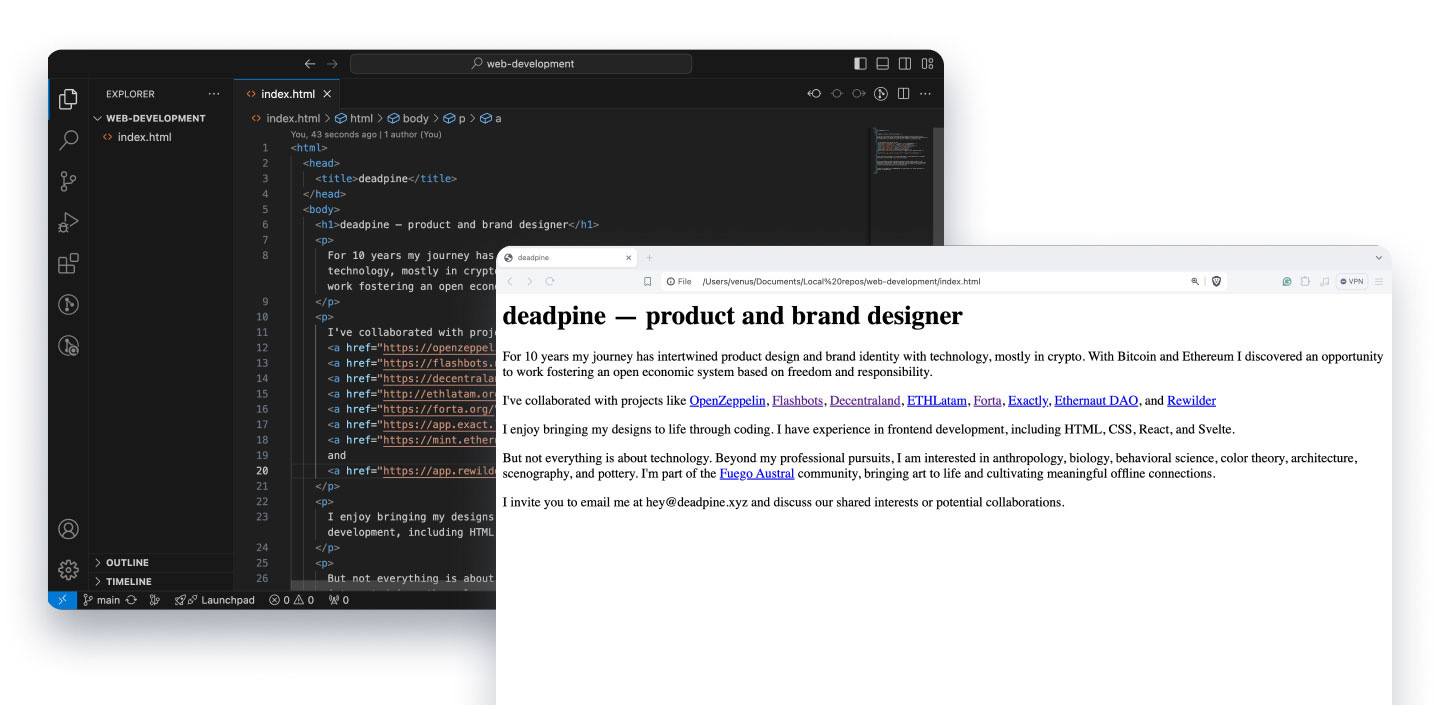
Task: Click the main branch in status bar
Action: [109, 600]
